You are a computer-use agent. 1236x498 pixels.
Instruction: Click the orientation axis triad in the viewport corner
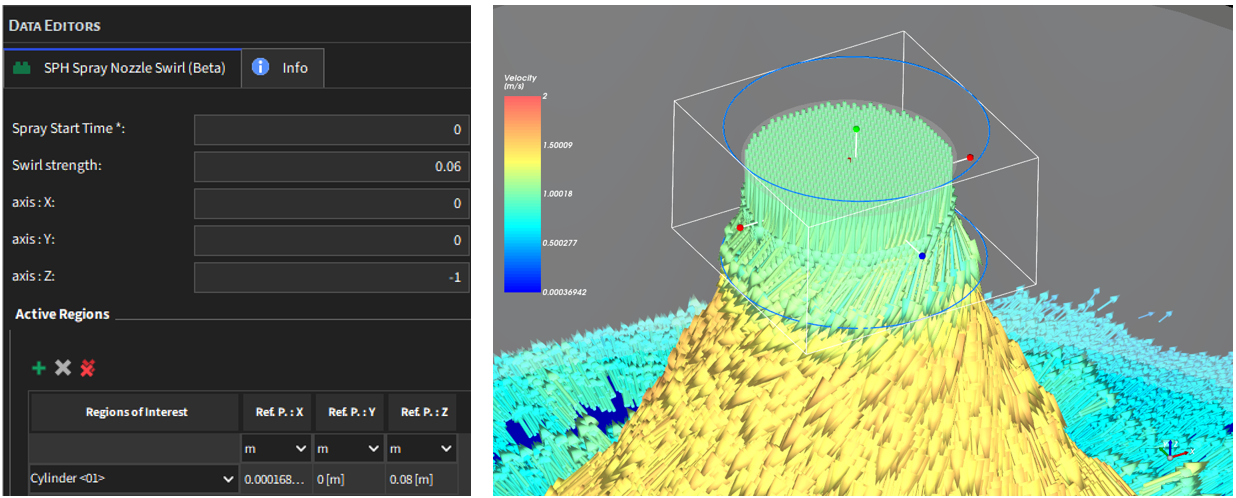tap(1173, 453)
